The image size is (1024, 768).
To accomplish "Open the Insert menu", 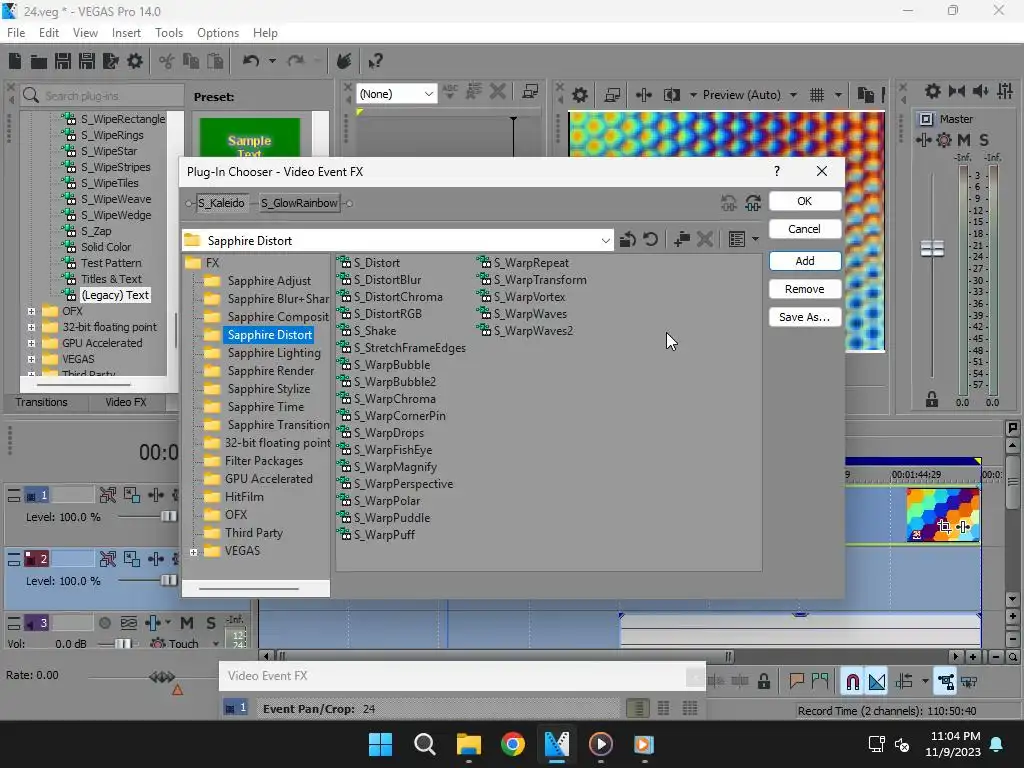I will tap(126, 33).
